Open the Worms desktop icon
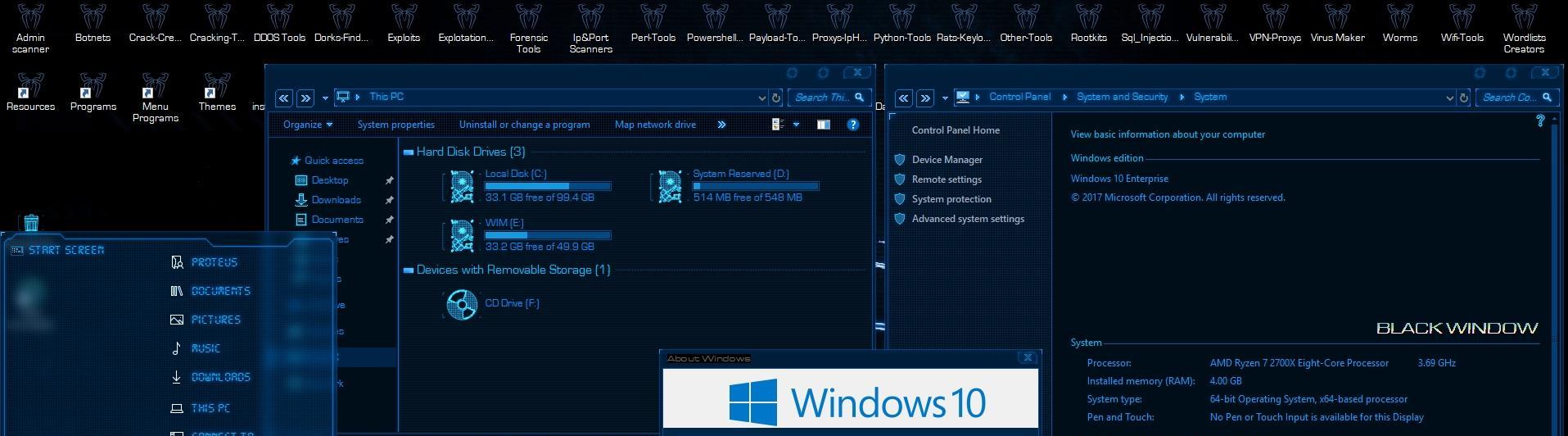Image resolution: width=1568 pixels, height=436 pixels. (x=1399, y=24)
